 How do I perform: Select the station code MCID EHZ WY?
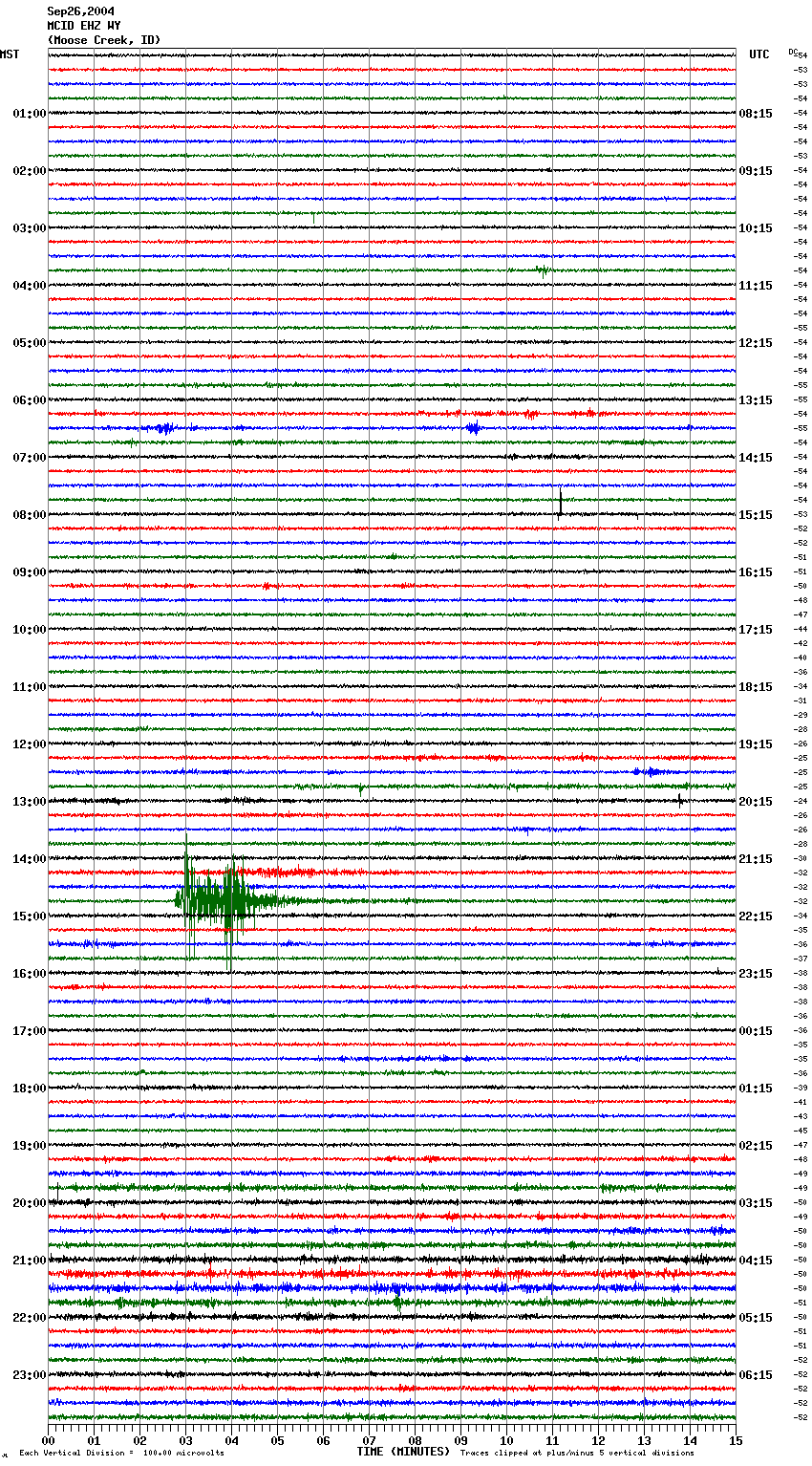pos(84,26)
